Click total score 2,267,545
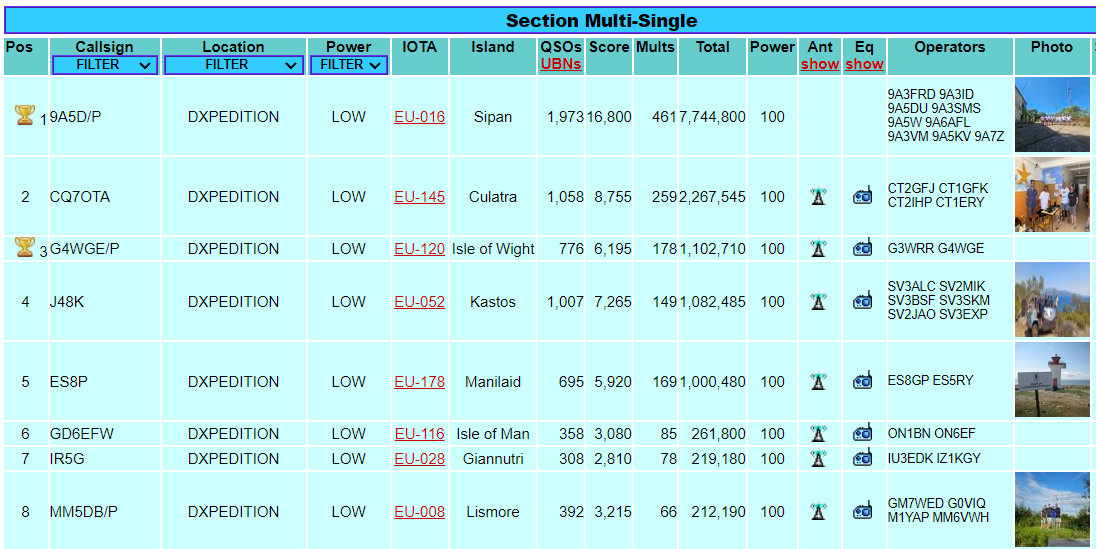This screenshot has width=1096, height=549. [x=712, y=197]
